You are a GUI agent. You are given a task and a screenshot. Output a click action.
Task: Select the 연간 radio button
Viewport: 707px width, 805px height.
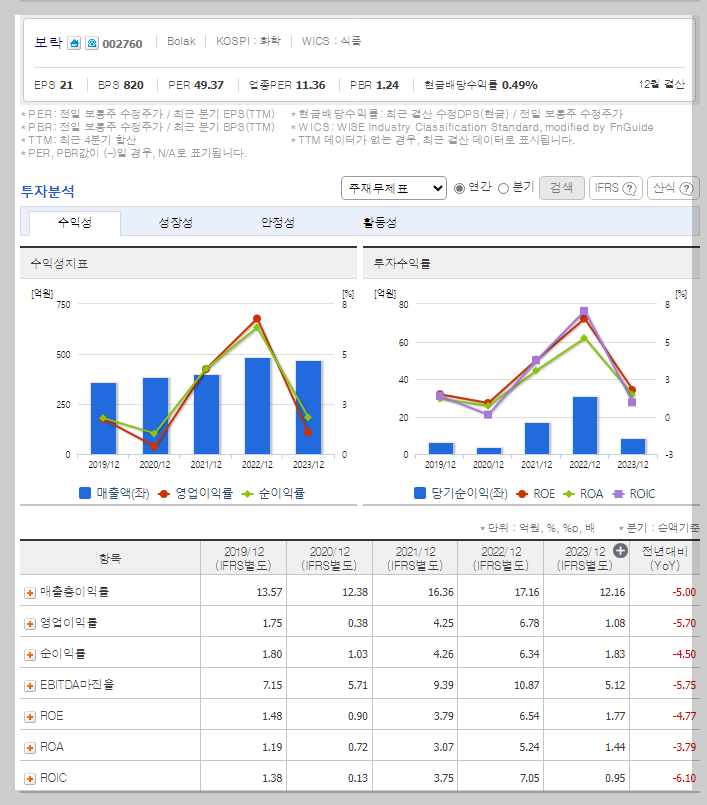point(460,188)
